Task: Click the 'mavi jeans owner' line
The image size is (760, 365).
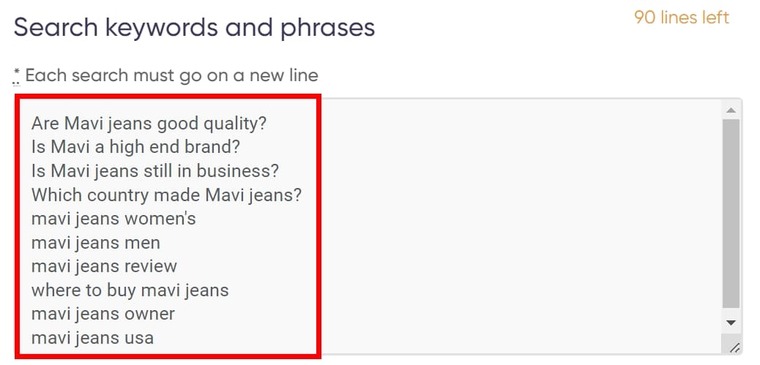Action: (x=103, y=314)
